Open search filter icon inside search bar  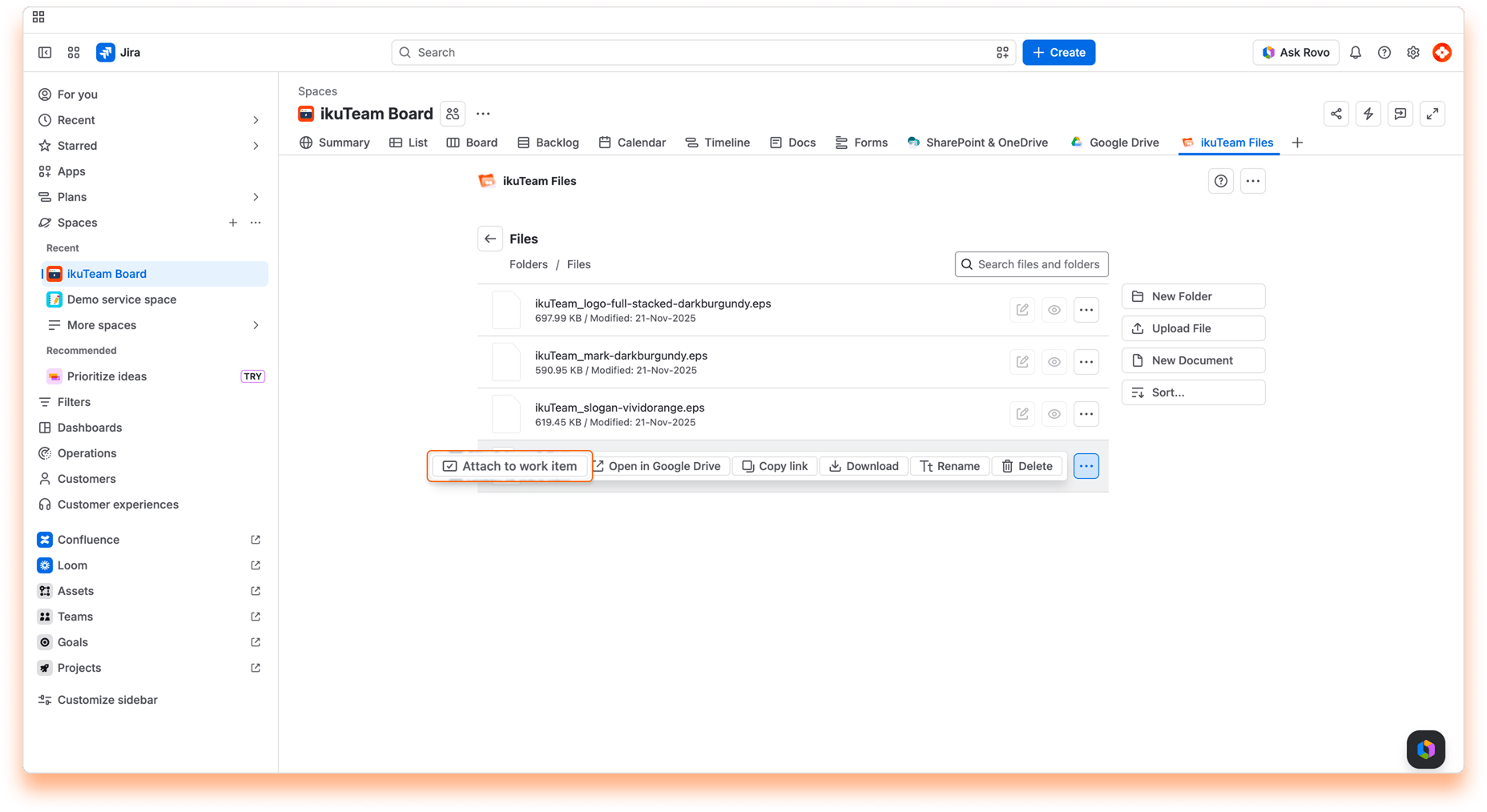[x=1002, y=52]
